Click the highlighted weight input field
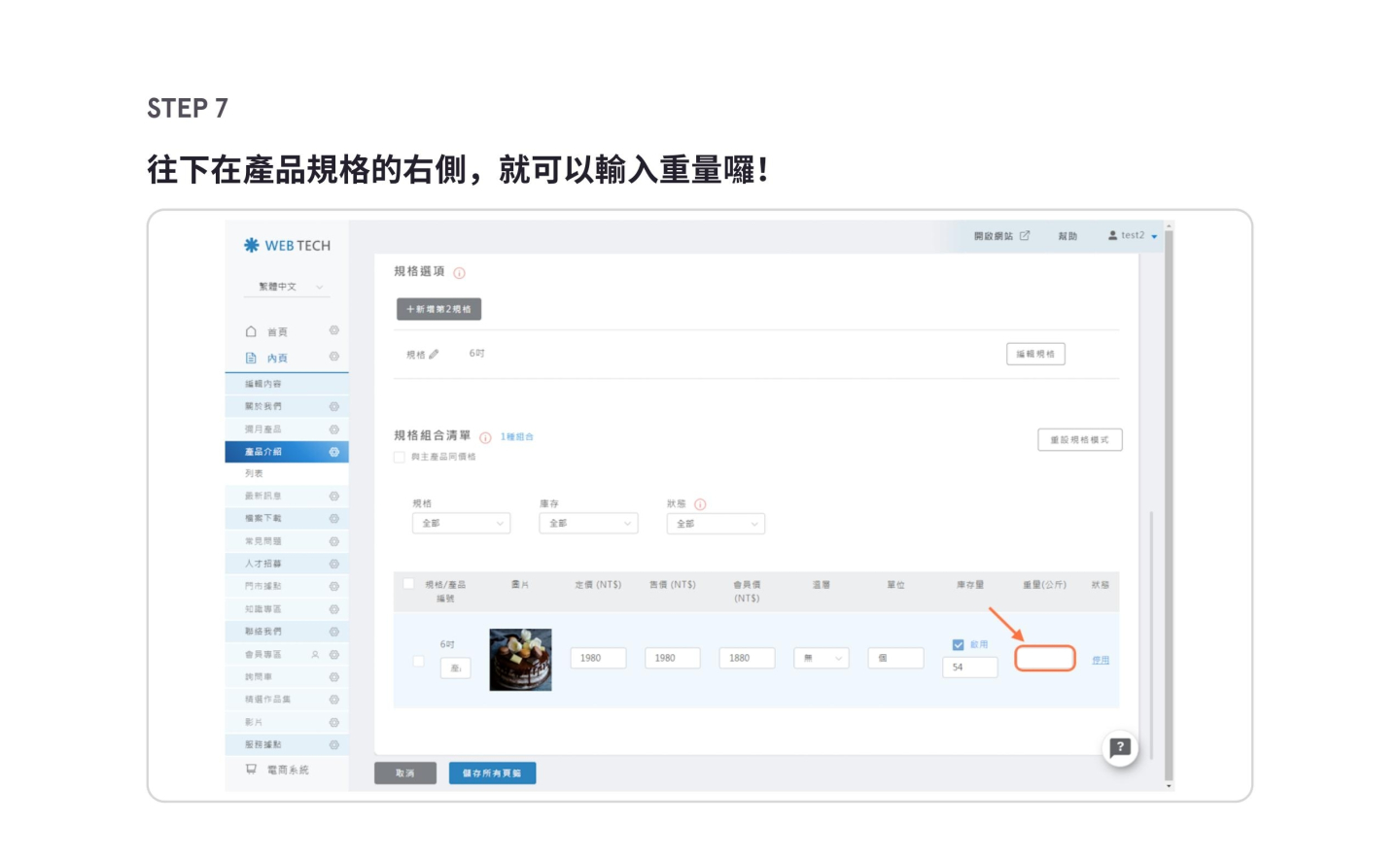 pyautogui.click(x=1044, y=659)
